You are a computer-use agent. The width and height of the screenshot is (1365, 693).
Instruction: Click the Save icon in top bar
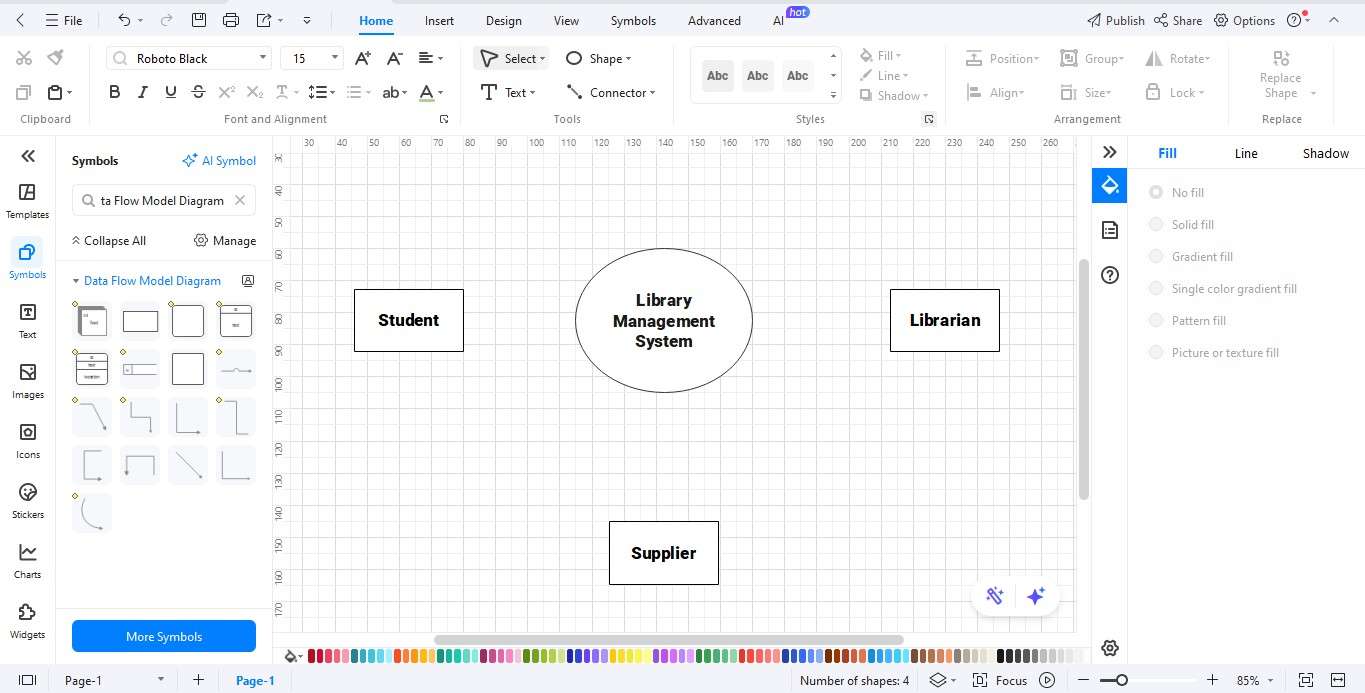tap(199, 20)
